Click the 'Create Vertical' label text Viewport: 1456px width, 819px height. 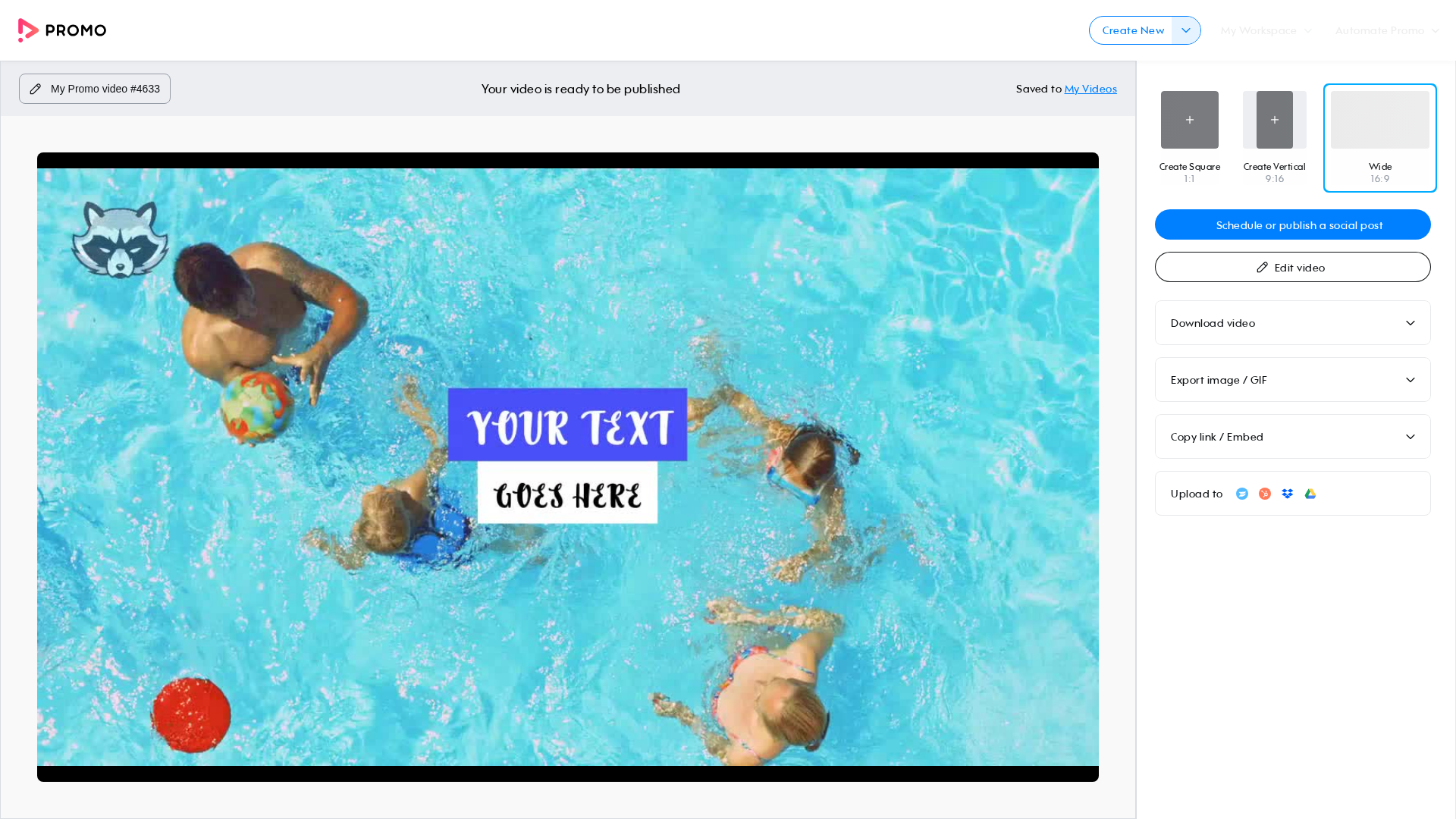[x=1275, y=167]
